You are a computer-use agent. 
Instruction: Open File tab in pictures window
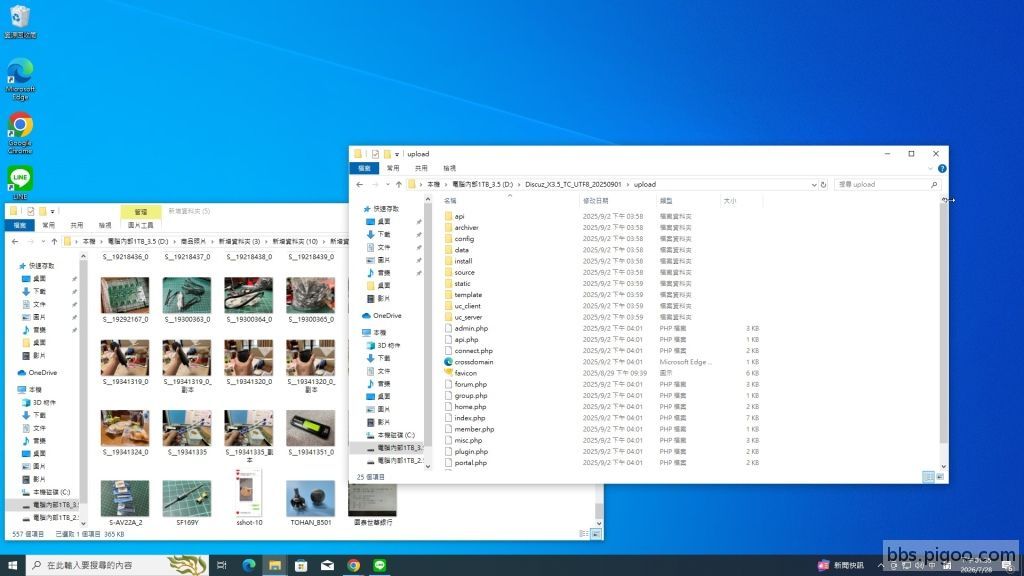(20, 225)
